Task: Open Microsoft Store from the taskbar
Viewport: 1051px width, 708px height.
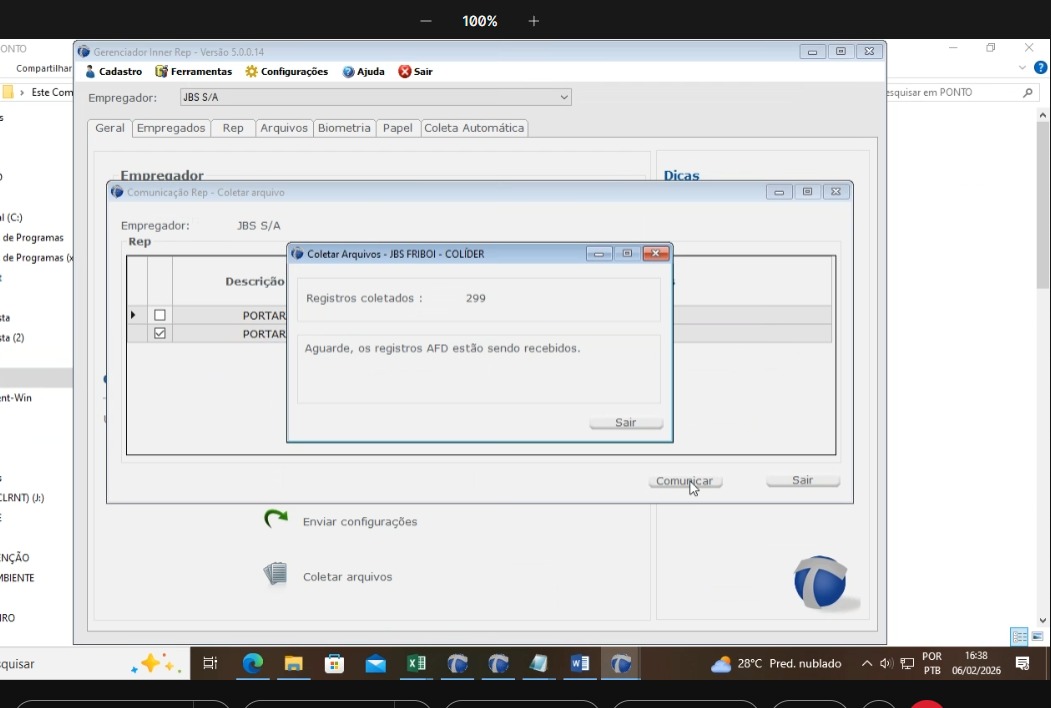Action: [335, 663]
